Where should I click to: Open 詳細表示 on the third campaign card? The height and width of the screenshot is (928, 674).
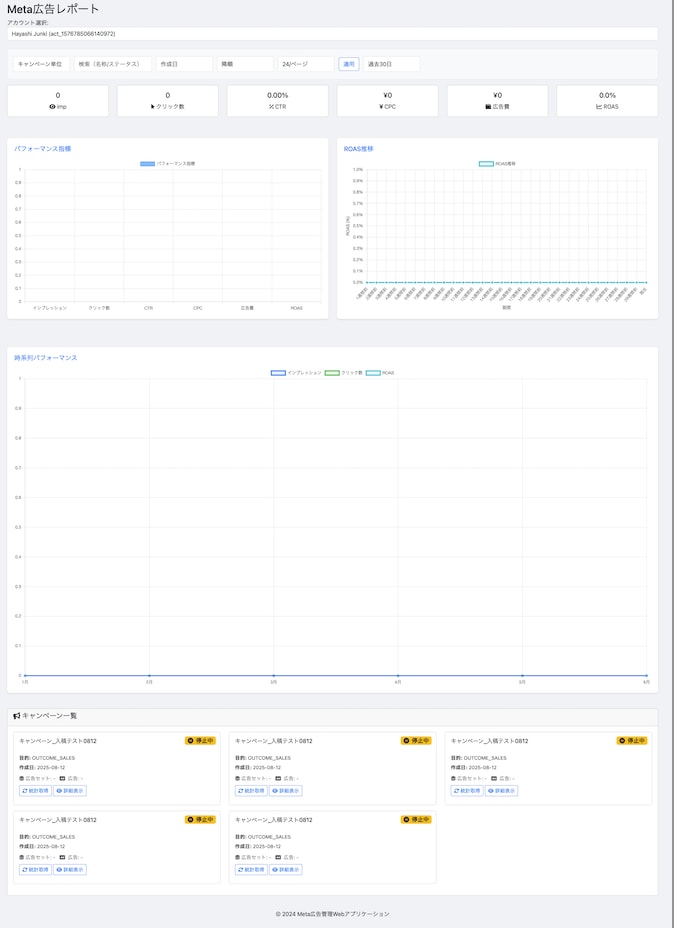[x=501, y=791]
